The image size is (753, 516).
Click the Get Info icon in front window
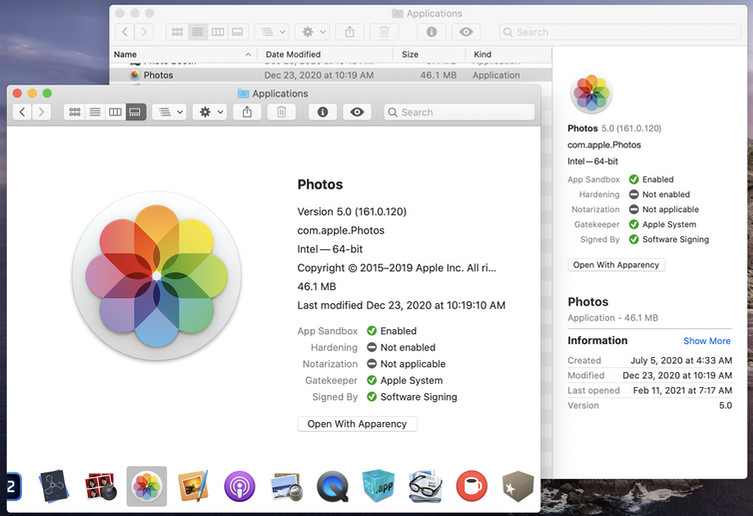pos(323,112)
